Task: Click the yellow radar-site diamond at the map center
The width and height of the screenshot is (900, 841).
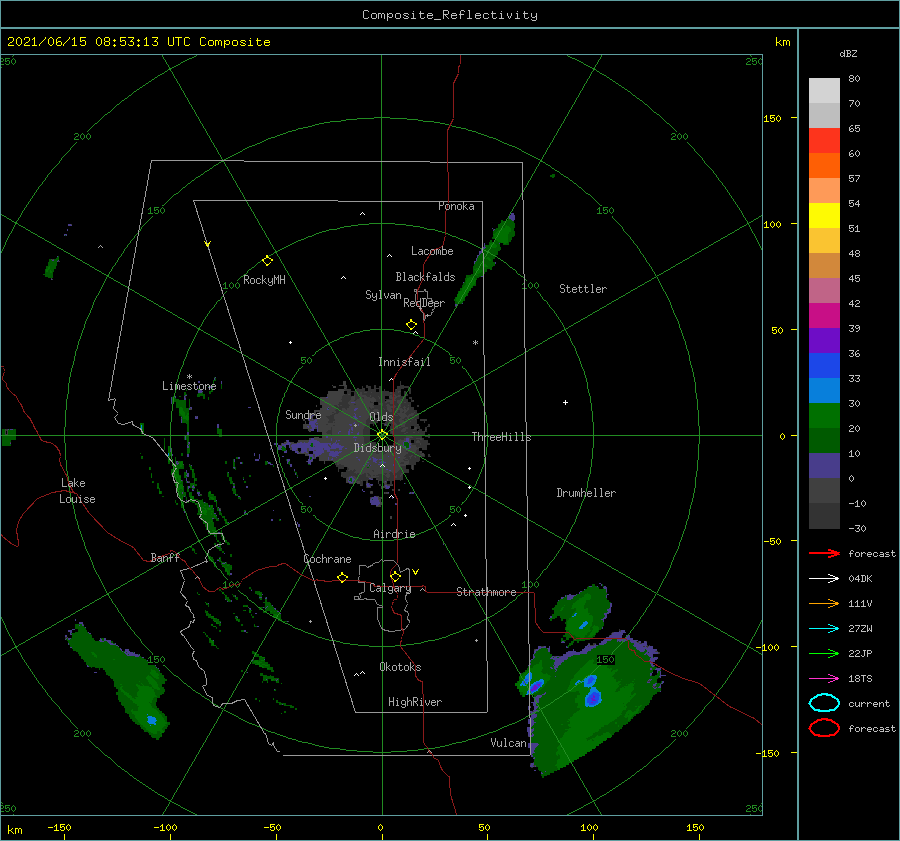Action: tap(382, 435)
